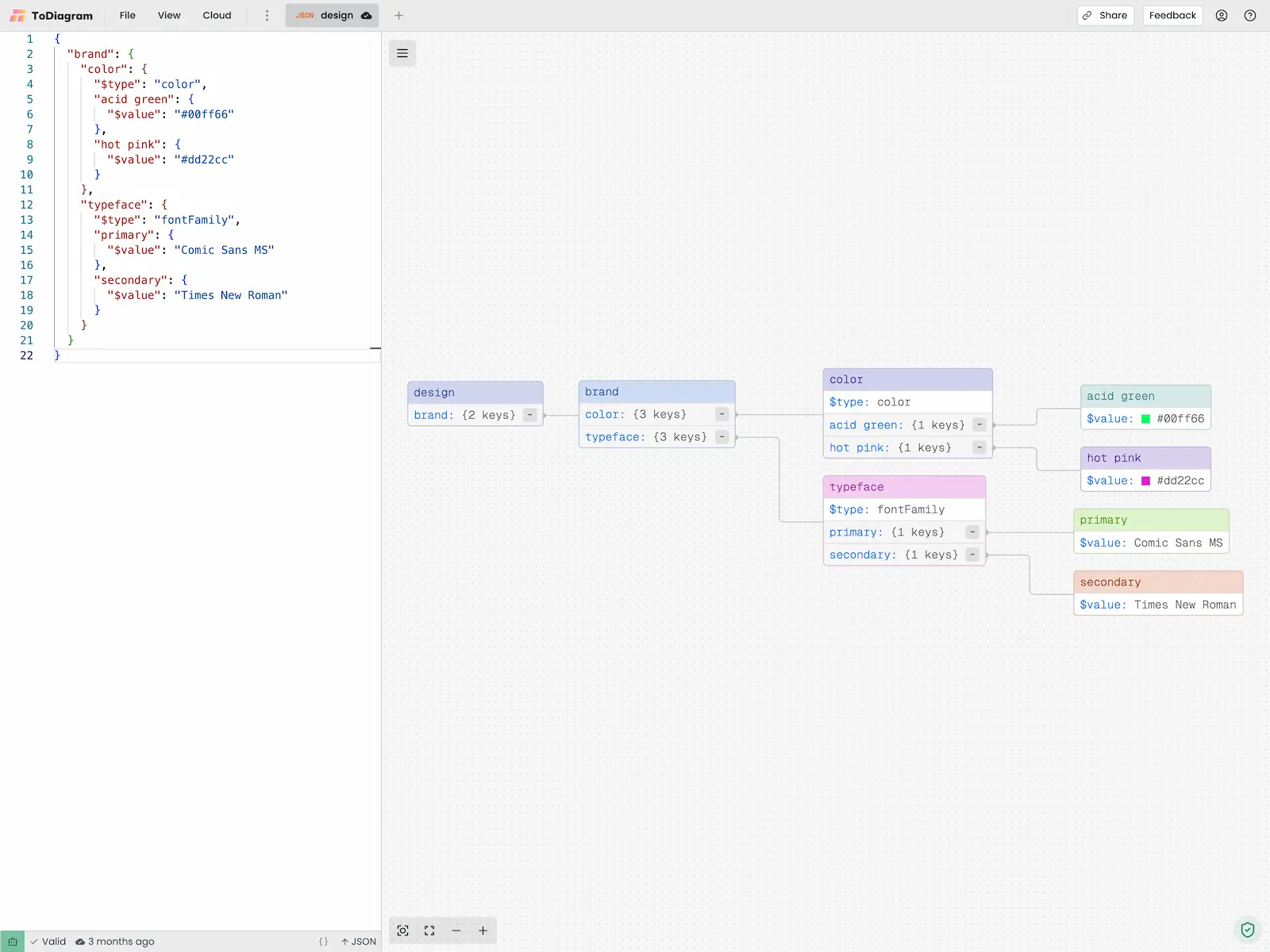
Task: Collapse the secondary row in typeface node
Action: pos(972,555)
